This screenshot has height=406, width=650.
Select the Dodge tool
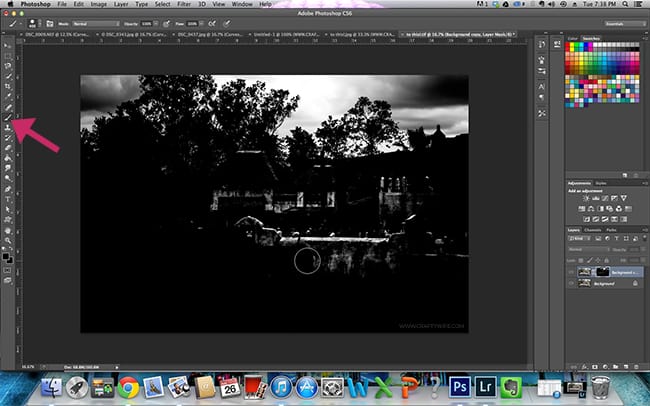point(7,178)
